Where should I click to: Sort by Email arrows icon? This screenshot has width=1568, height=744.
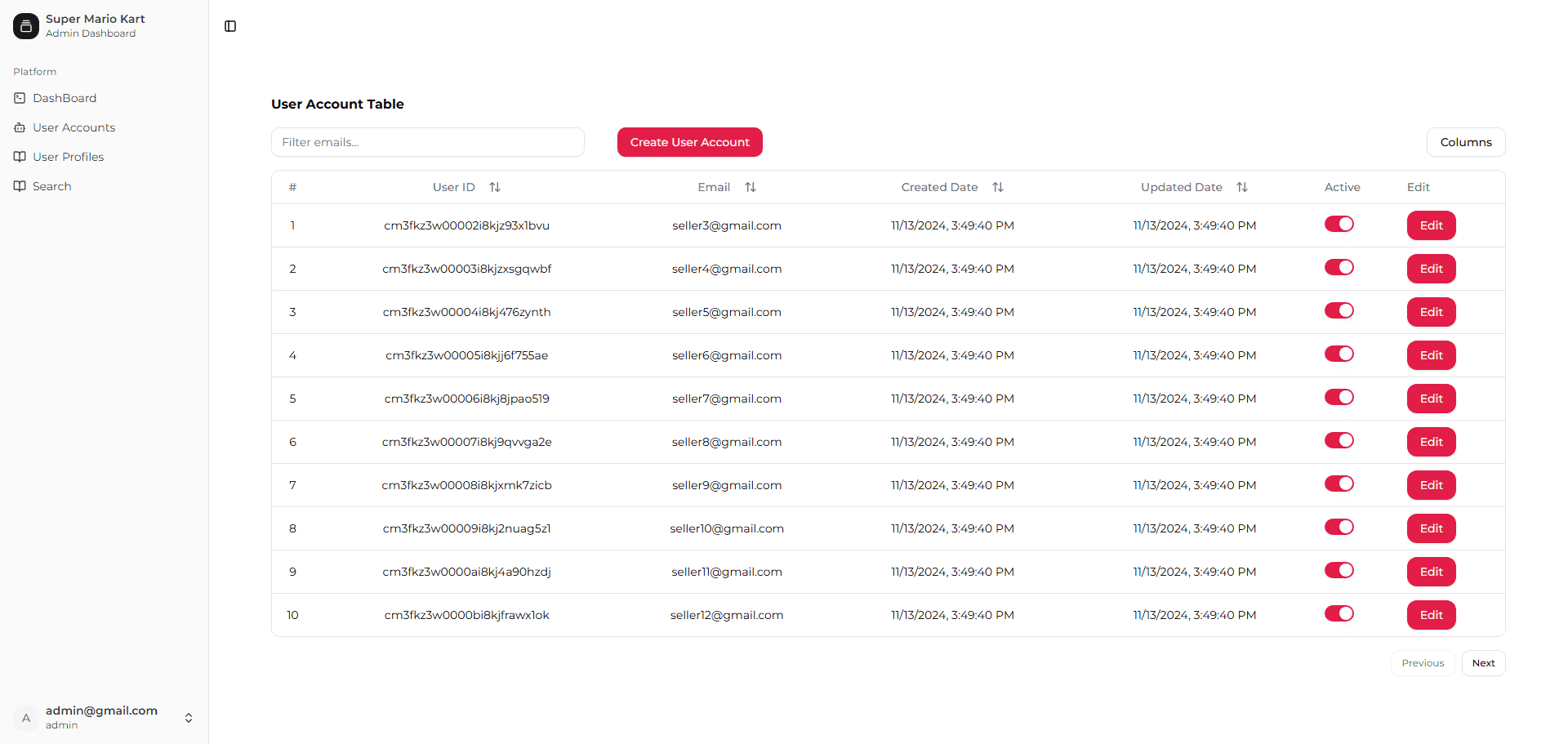point(751,187)
